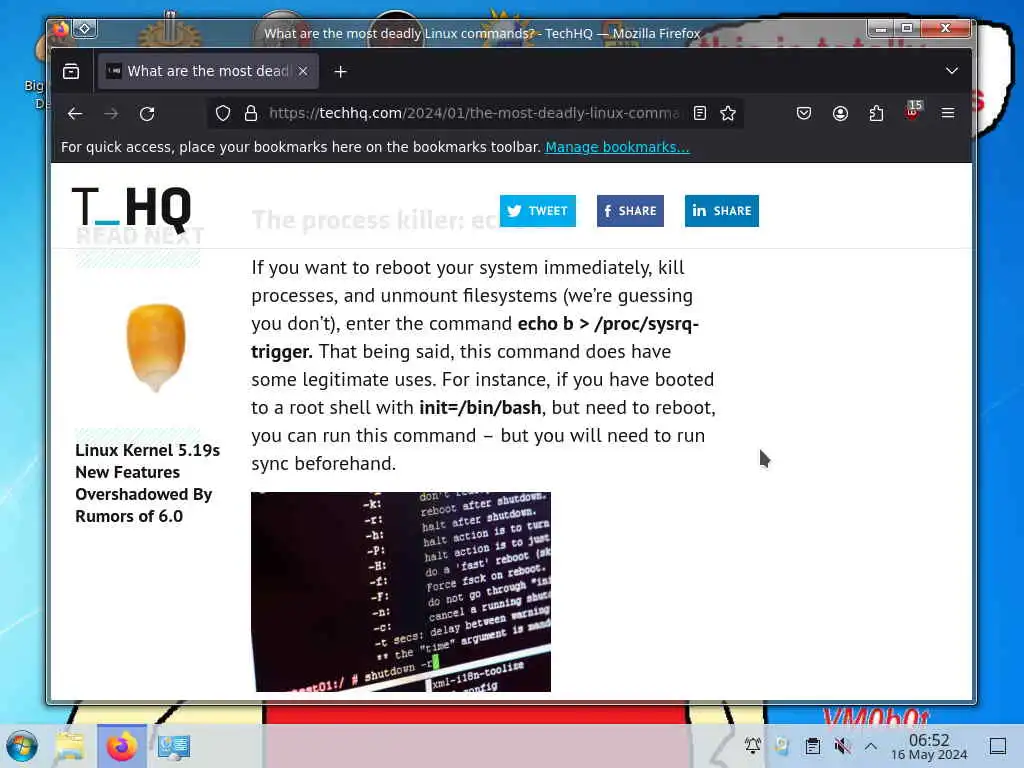The image size is (1024, 768).
Task: Click the pin icon in the title bar
Action: [x=85, y=29]
